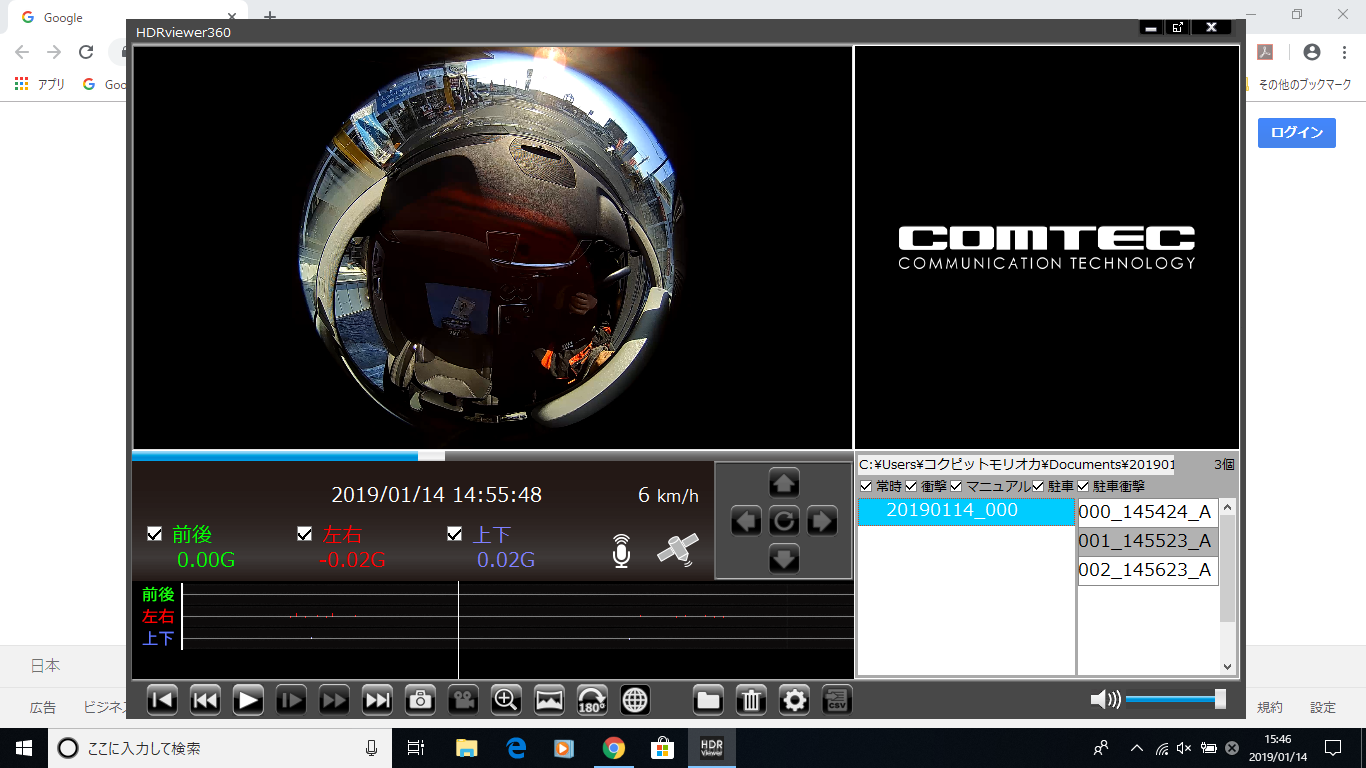The image size is (1366, 768).
Task: Open the folder browse icon
Action: point(708,700)
